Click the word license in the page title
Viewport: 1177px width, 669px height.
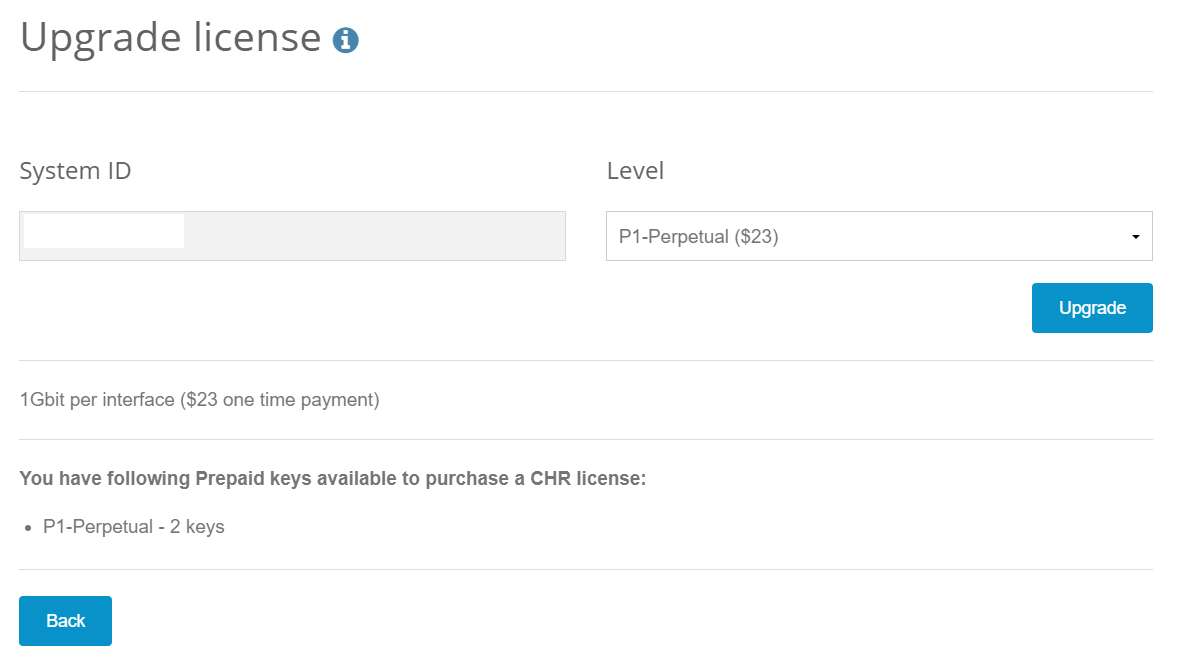click(257, 38)
